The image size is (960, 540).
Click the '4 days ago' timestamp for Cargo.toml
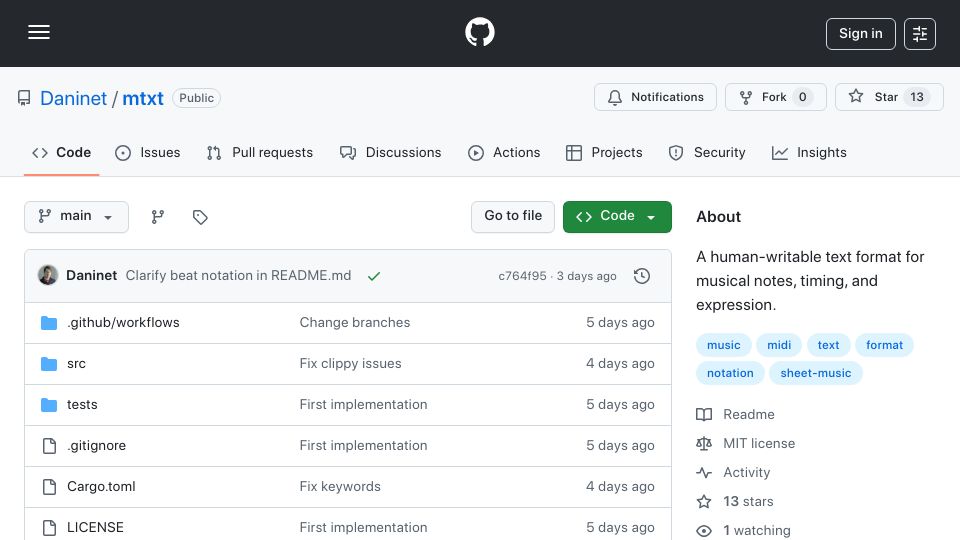(620, 487)
